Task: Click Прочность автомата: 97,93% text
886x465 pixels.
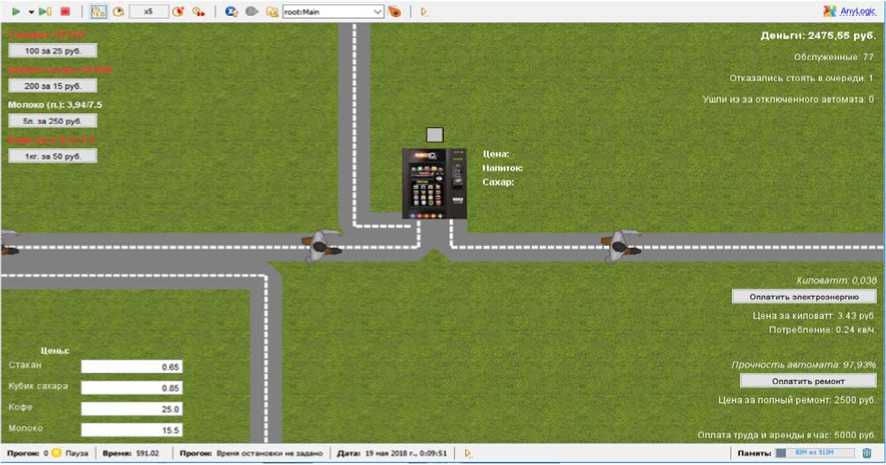Action: (x=804, y=364)
